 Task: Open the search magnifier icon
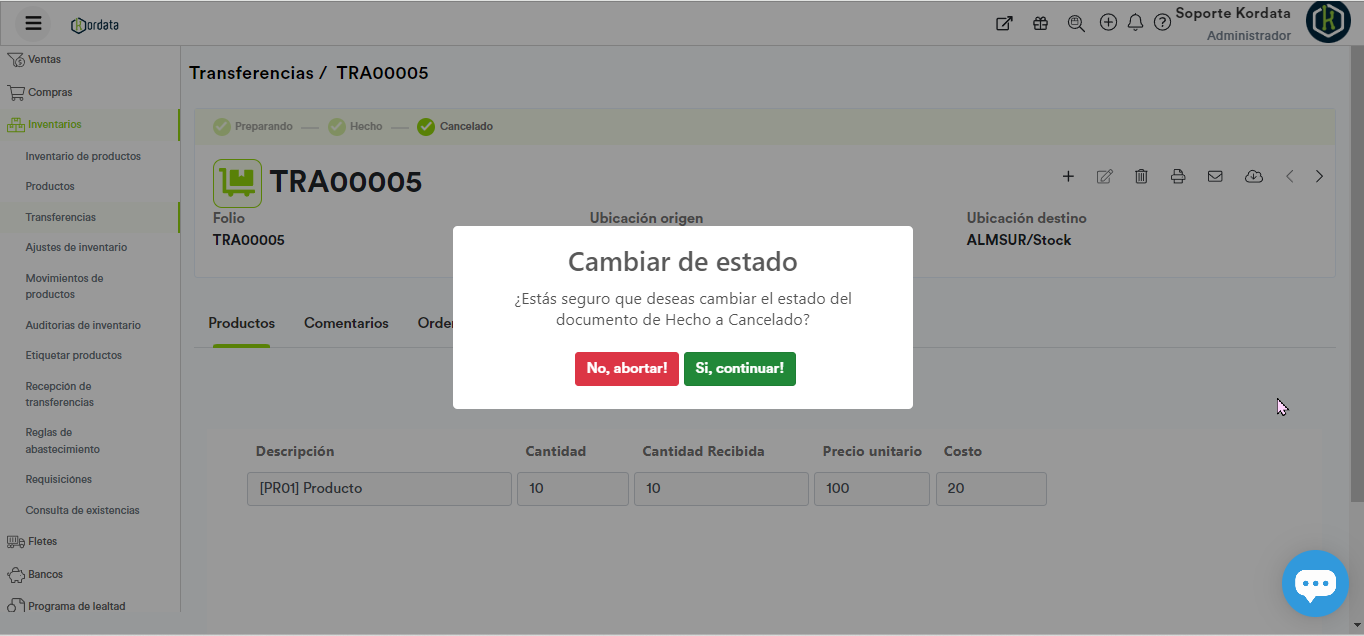[x=1076, y=23]
